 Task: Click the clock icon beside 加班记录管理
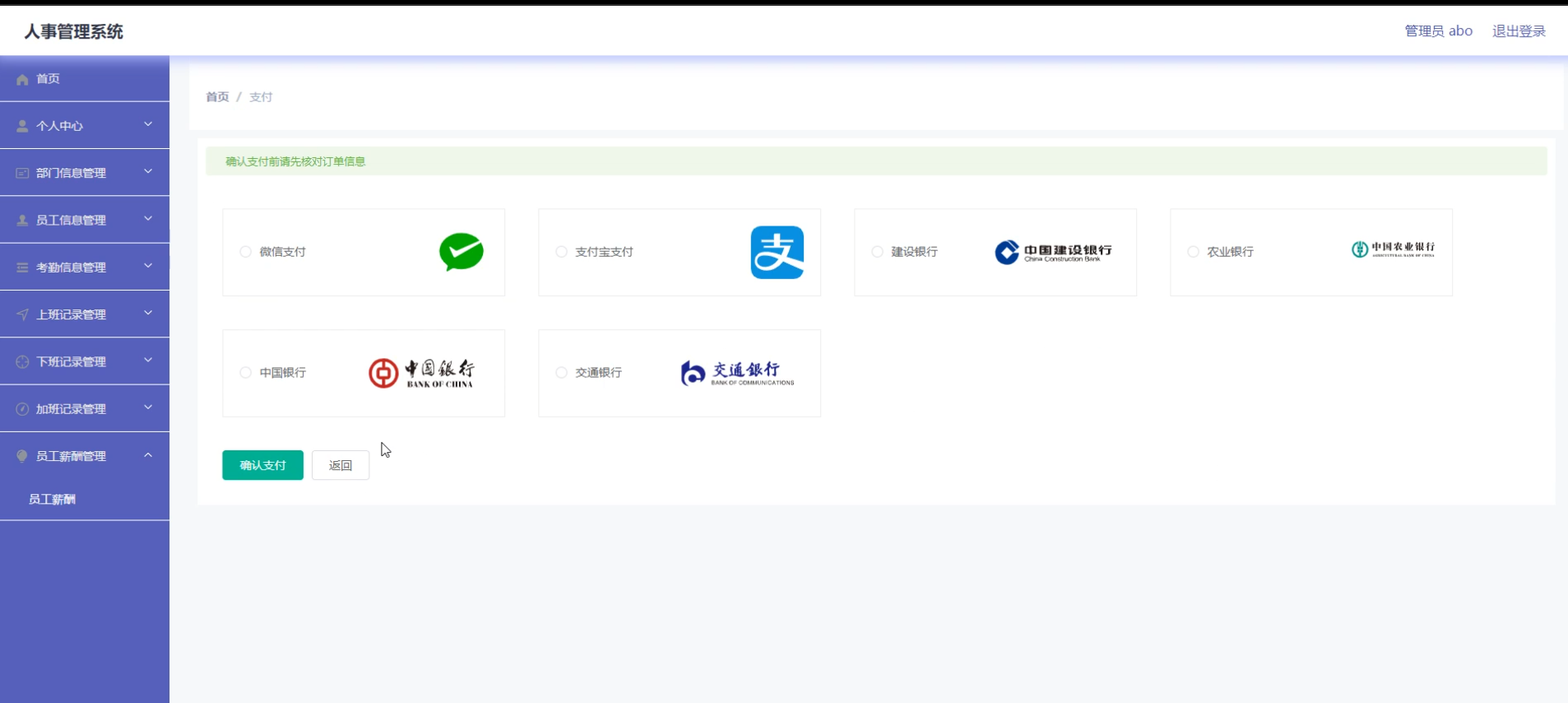[x=22, y=409]
